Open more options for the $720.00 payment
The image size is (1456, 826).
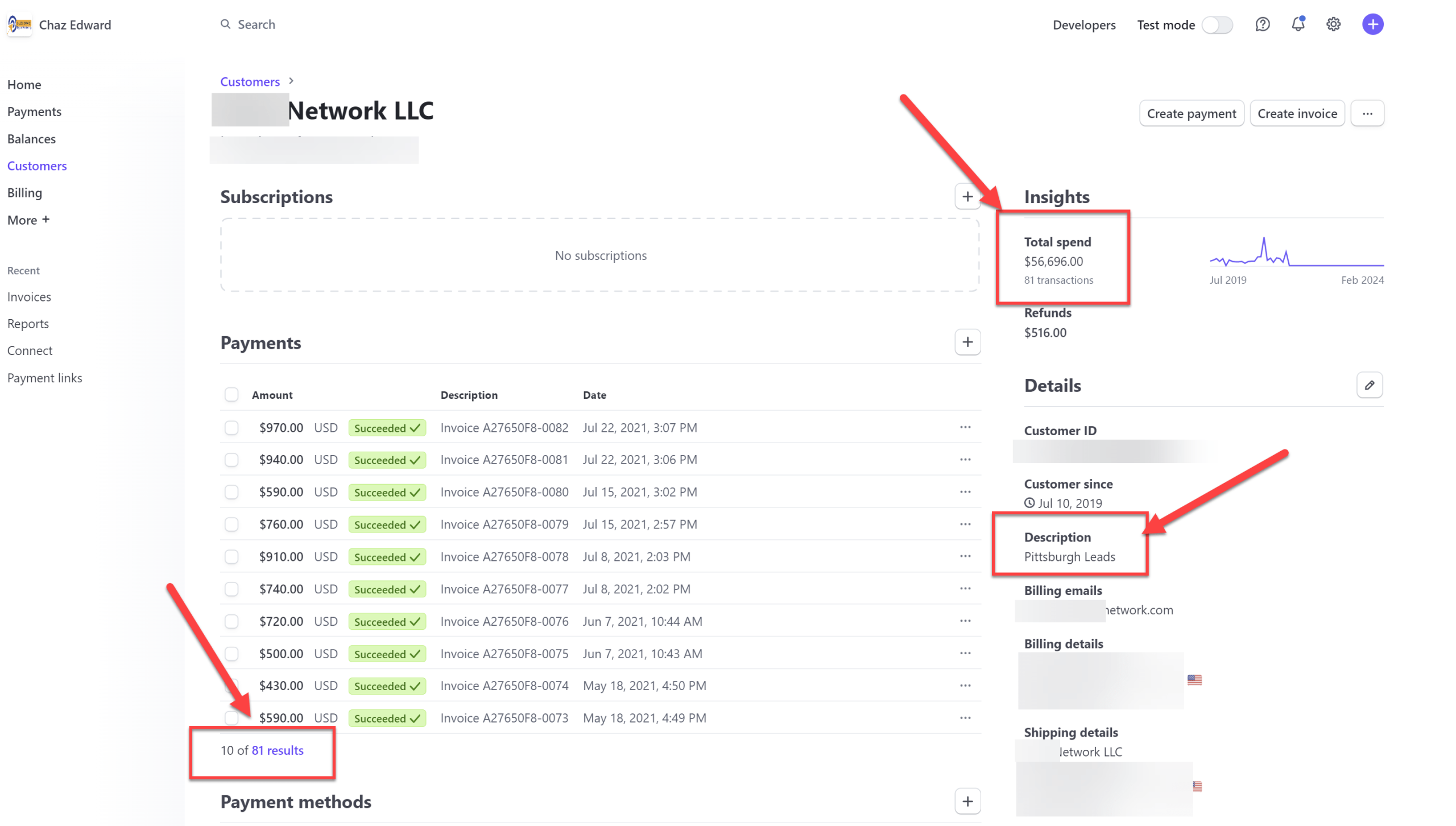[965, 621]
